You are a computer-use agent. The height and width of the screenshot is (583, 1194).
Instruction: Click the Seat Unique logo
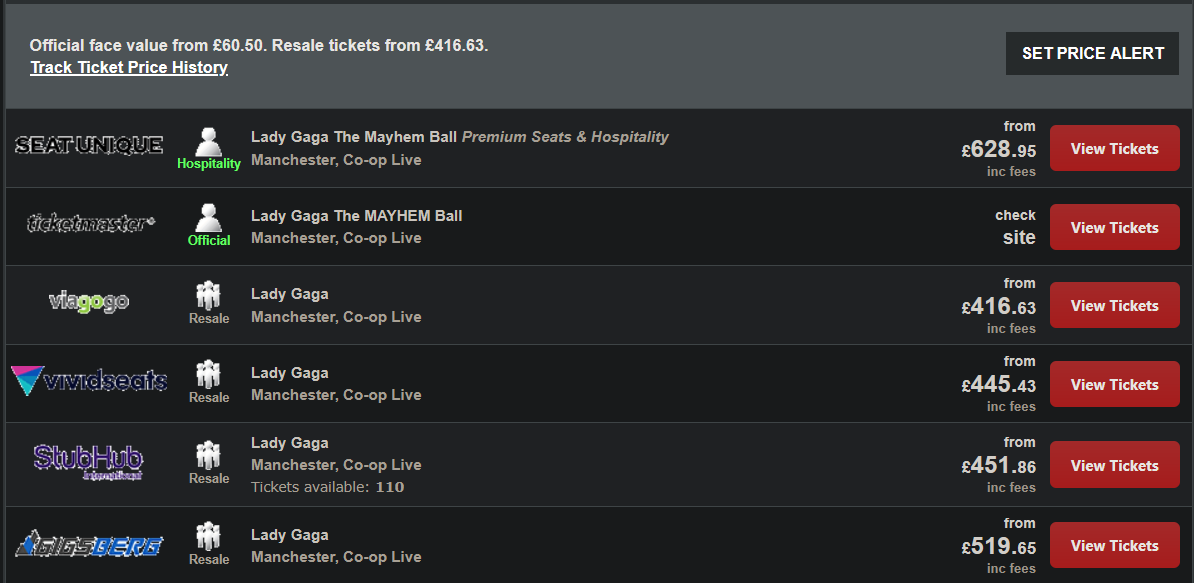point(89,145)
